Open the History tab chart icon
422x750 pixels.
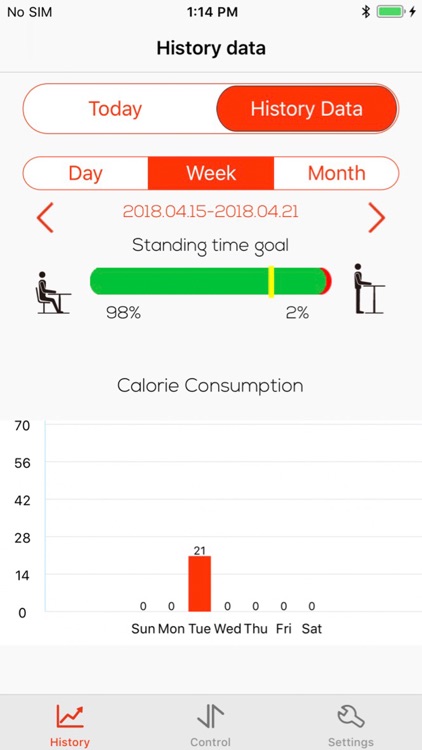tap(70, 716)
